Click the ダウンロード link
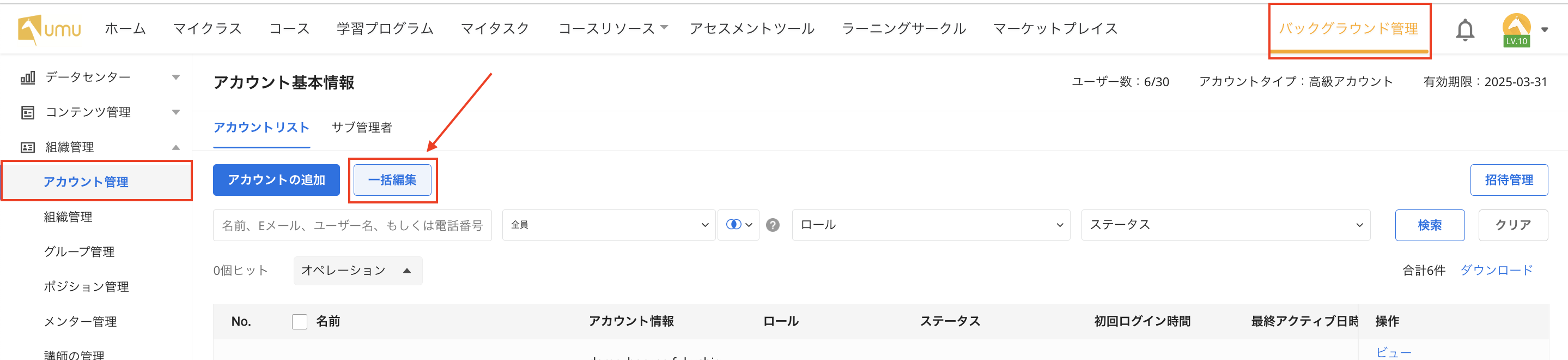Image resolution: width=1568 pixels, height=360 pixels. [1496, 270]
